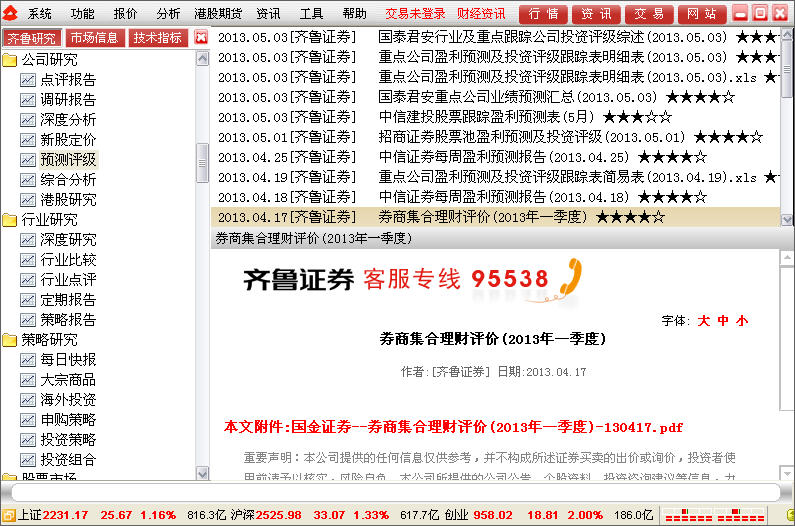Viewport: 795px width, 526px height.
Task: Click the chart icon beside 深度分析
Action: point(28,120)
